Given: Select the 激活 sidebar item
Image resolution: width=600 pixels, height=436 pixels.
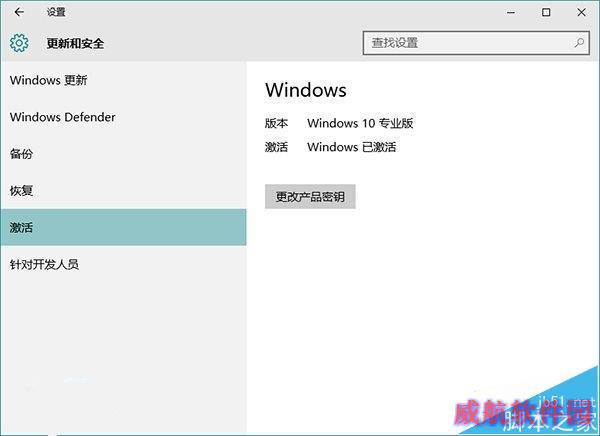Looking at the screenshot, I should (x=123, y=227).
